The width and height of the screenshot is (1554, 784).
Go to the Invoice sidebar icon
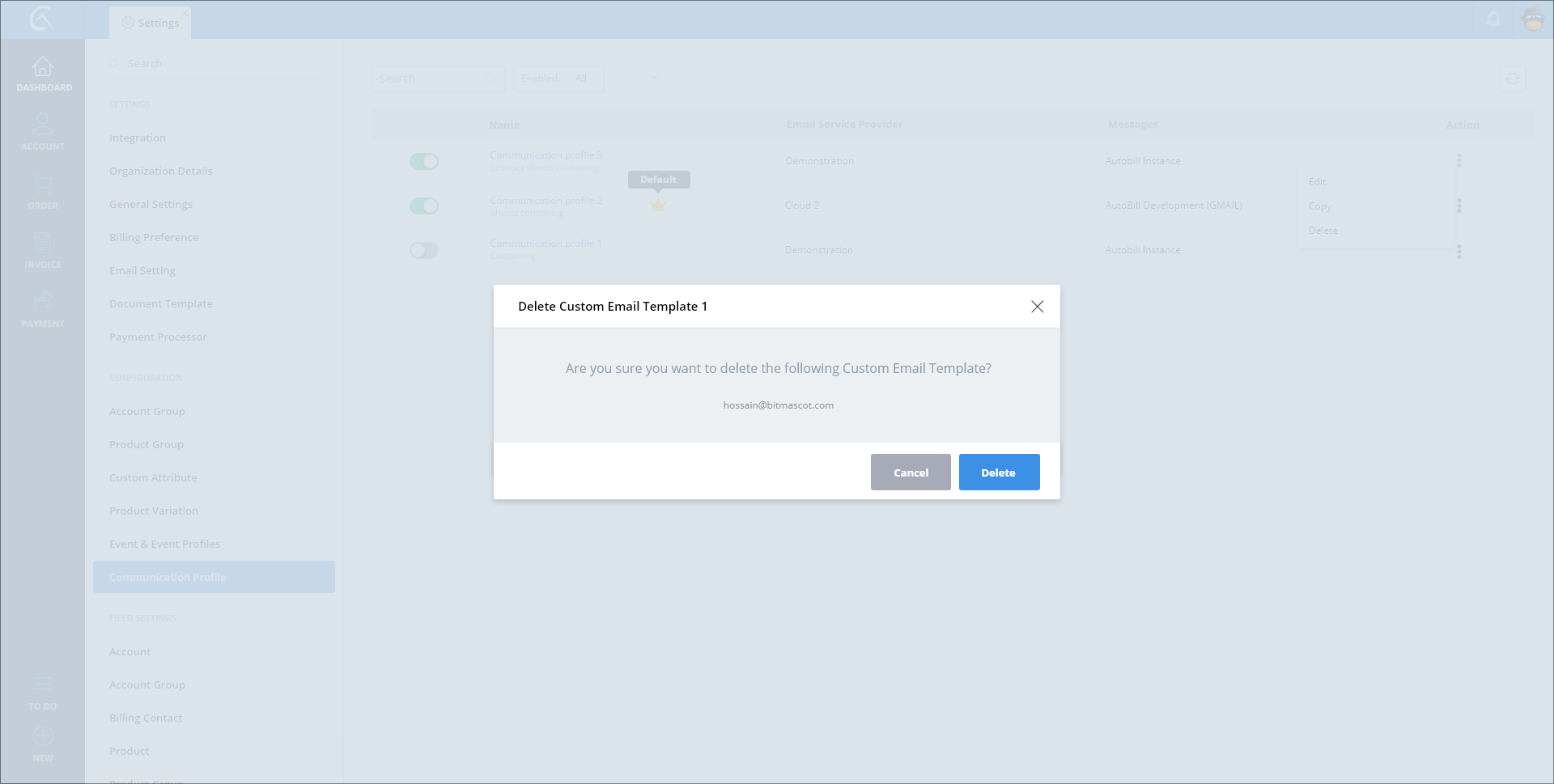[43, 243]
